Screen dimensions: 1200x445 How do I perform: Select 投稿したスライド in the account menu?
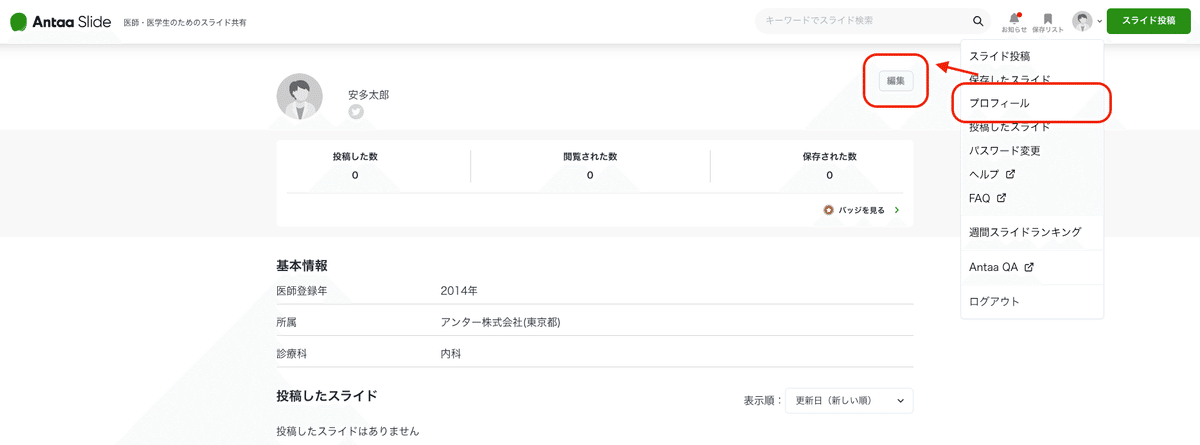[x=1009, y=127]
